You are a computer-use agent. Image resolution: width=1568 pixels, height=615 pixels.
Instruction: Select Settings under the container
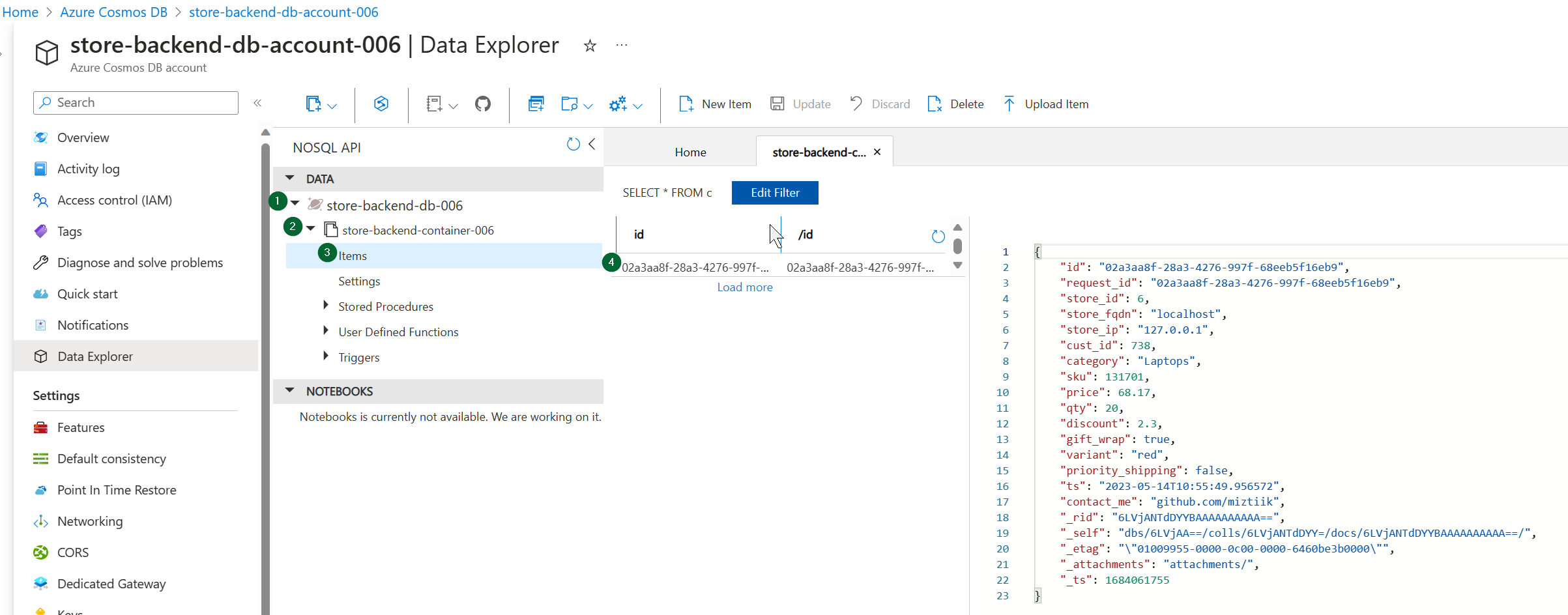pos(359,281)
